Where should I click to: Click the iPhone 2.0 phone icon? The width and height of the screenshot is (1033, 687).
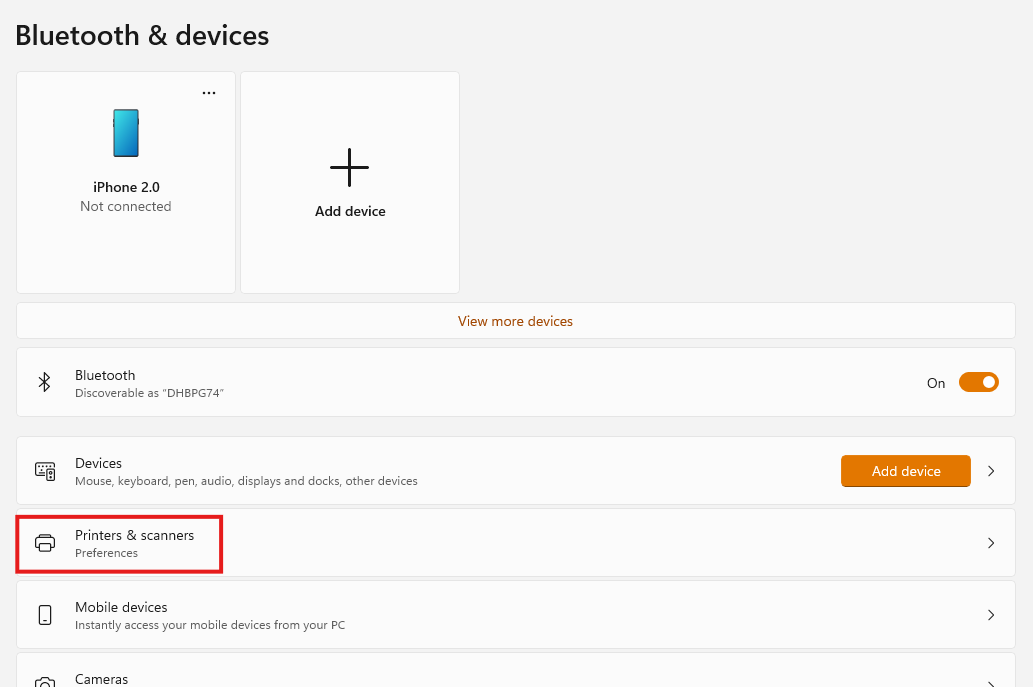coord(126,133)
